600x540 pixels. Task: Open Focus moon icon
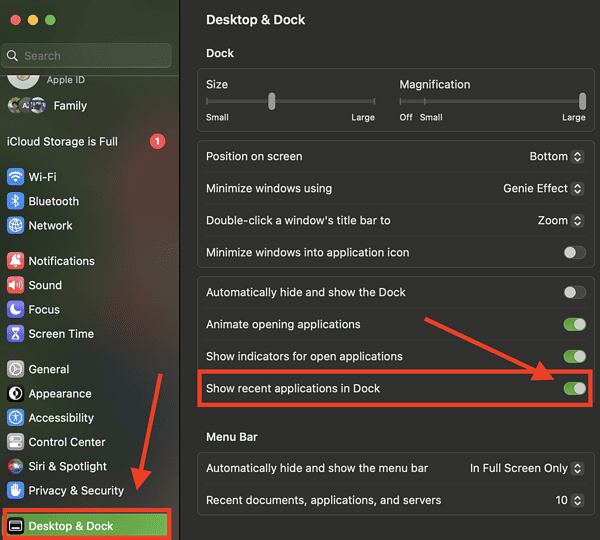click(15, 310)
